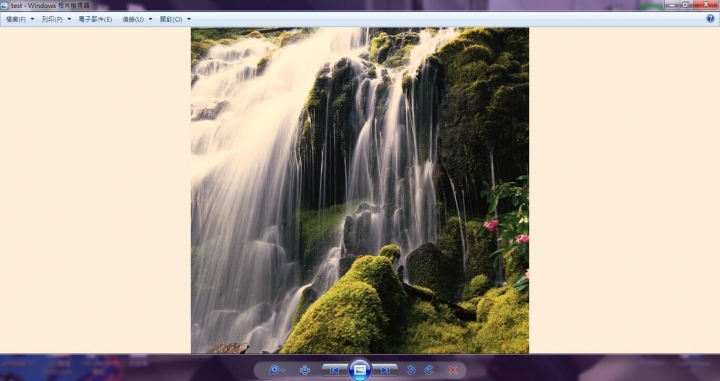This screenshot has height=381, width=720.
Task: Restore down the Photo Viewer window
Action: [x=686, y=5]
